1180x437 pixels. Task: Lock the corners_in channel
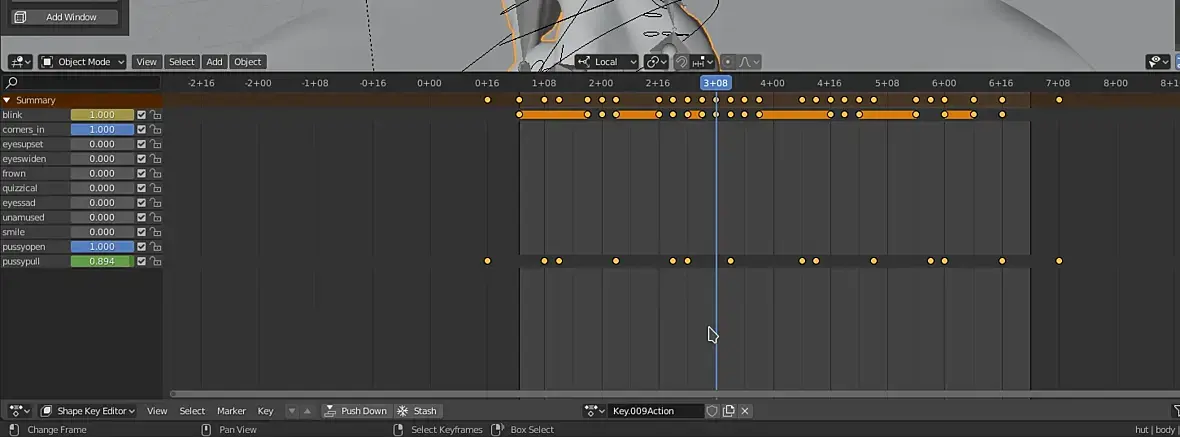155,129
